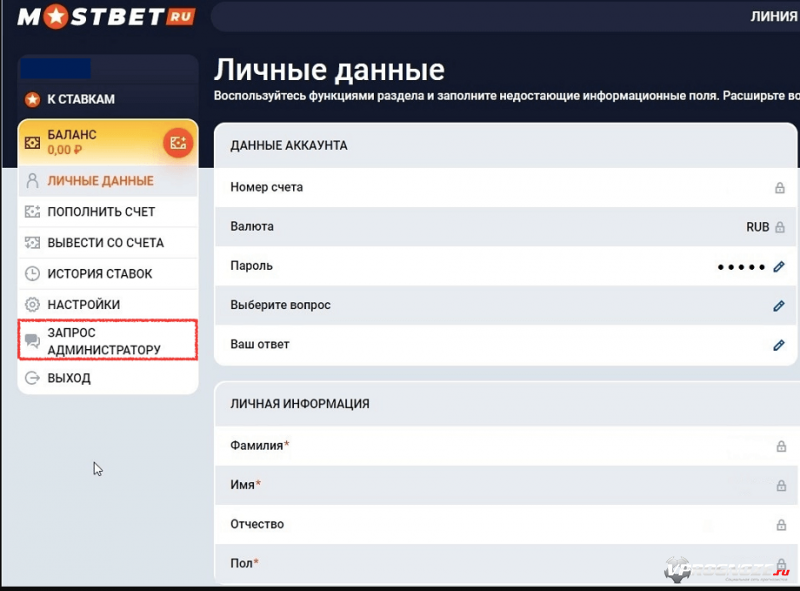Click the withdrawal icon beside ВЫВЕСТИ СО СЧЕТА
The height and width of the screenshot is (591, 800).
31,242
